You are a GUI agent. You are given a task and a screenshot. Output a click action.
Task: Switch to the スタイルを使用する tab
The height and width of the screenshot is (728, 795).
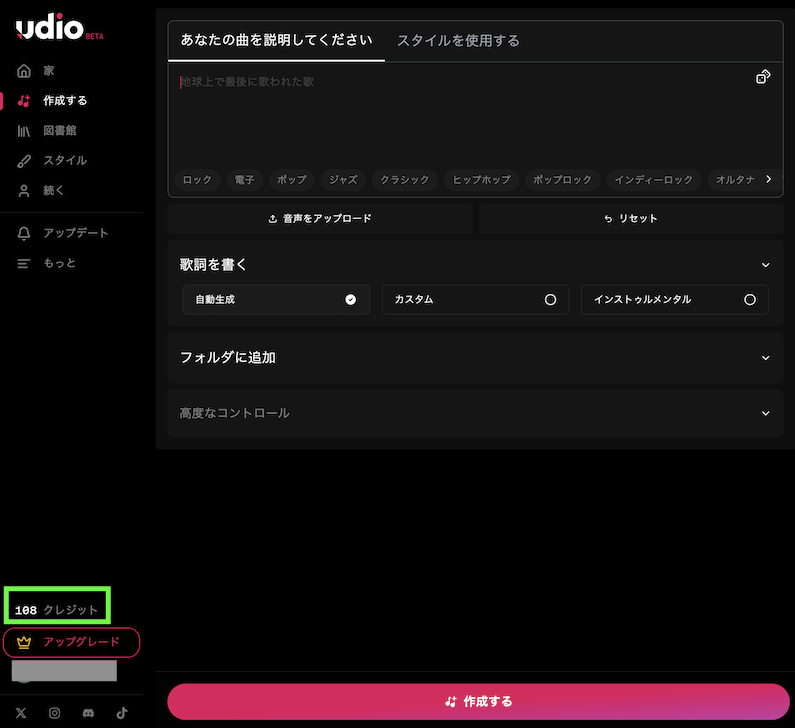tap(458, 41)
